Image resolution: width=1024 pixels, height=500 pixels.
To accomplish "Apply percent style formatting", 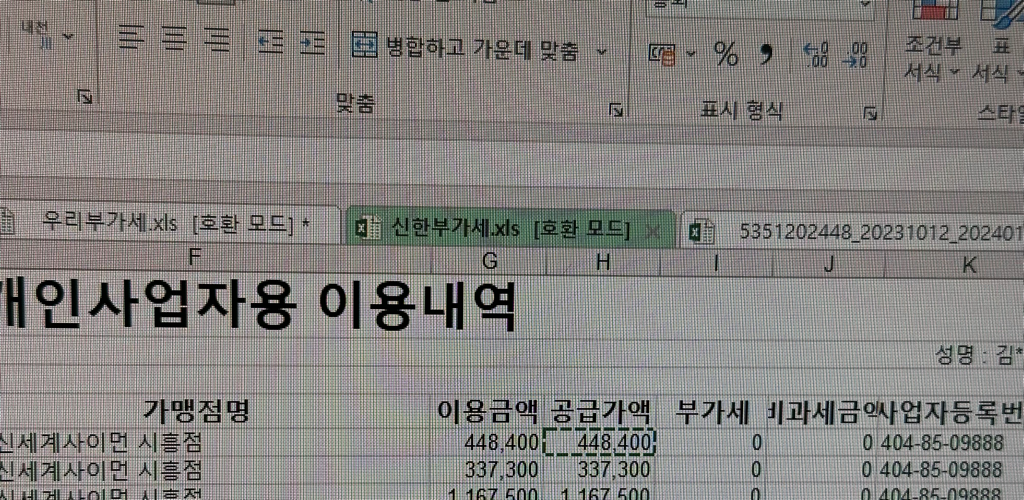I will coord(726,54).
